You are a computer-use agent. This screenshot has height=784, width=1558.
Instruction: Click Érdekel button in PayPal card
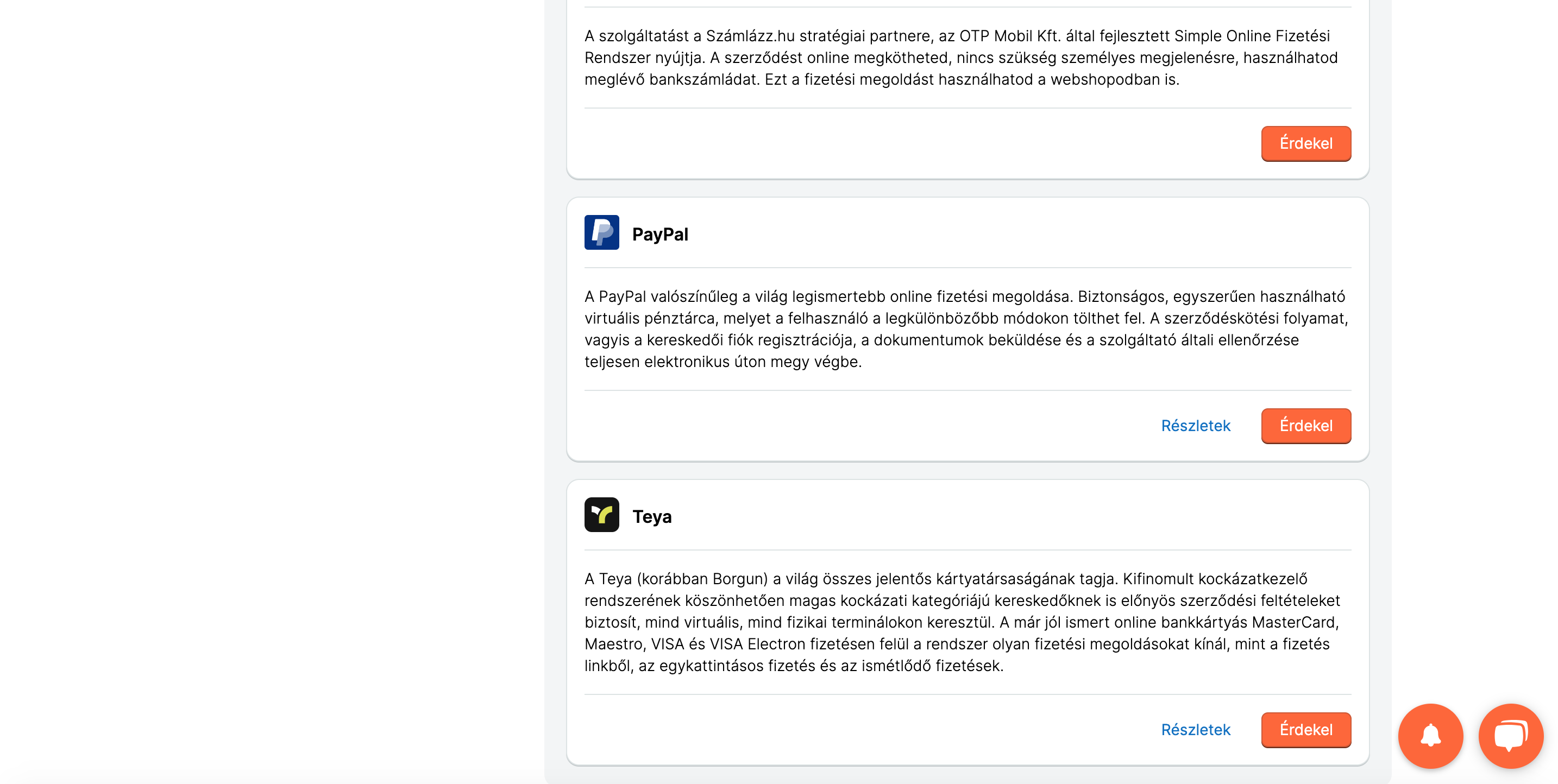pyautogui.click(x=1306, y=426)
